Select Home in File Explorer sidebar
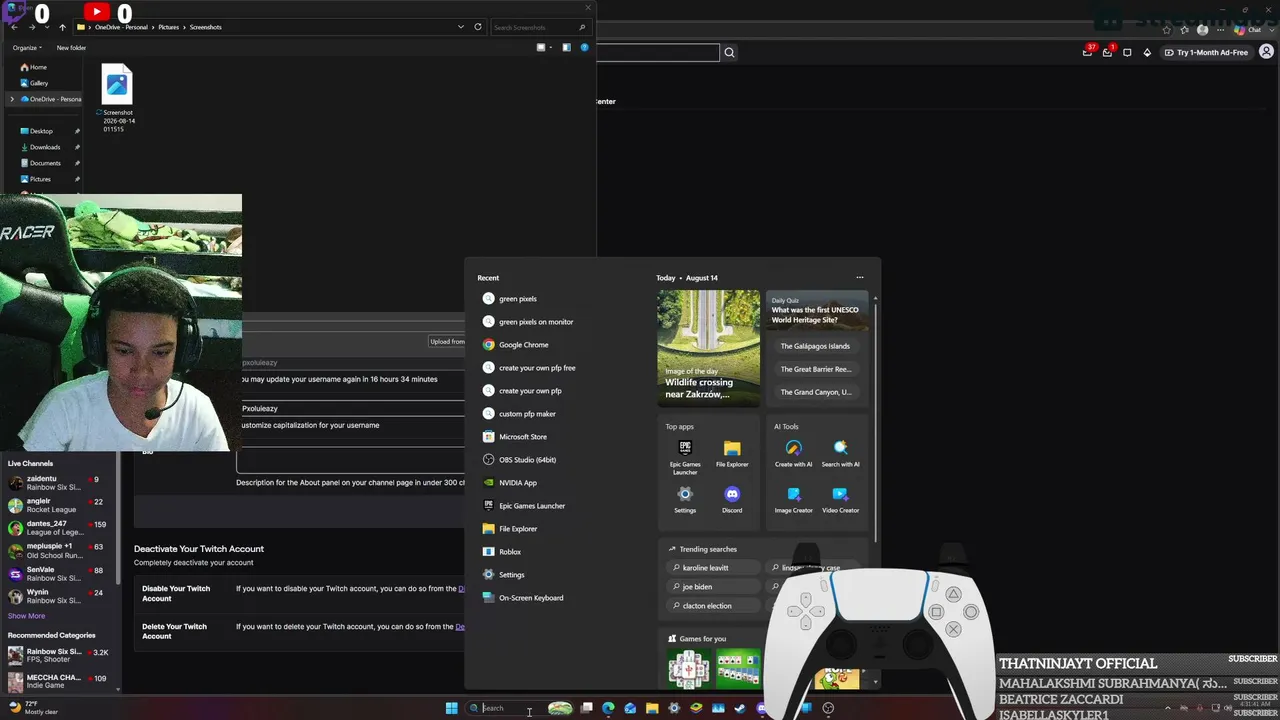Image resolution: width=1280 pixels, height=720 pixels. pyautogui.click(x=33, y=67)
